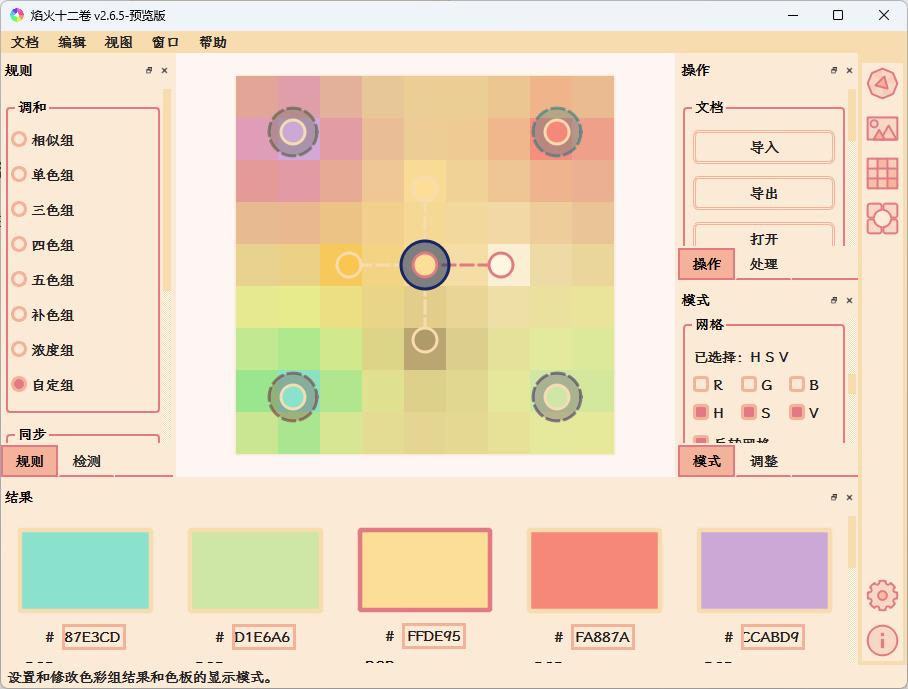The height and width of the screenshot is (689, 908).
Task: Select the color depot icon in sidebar
Action: pyautogui.click(x=881, y=218)
